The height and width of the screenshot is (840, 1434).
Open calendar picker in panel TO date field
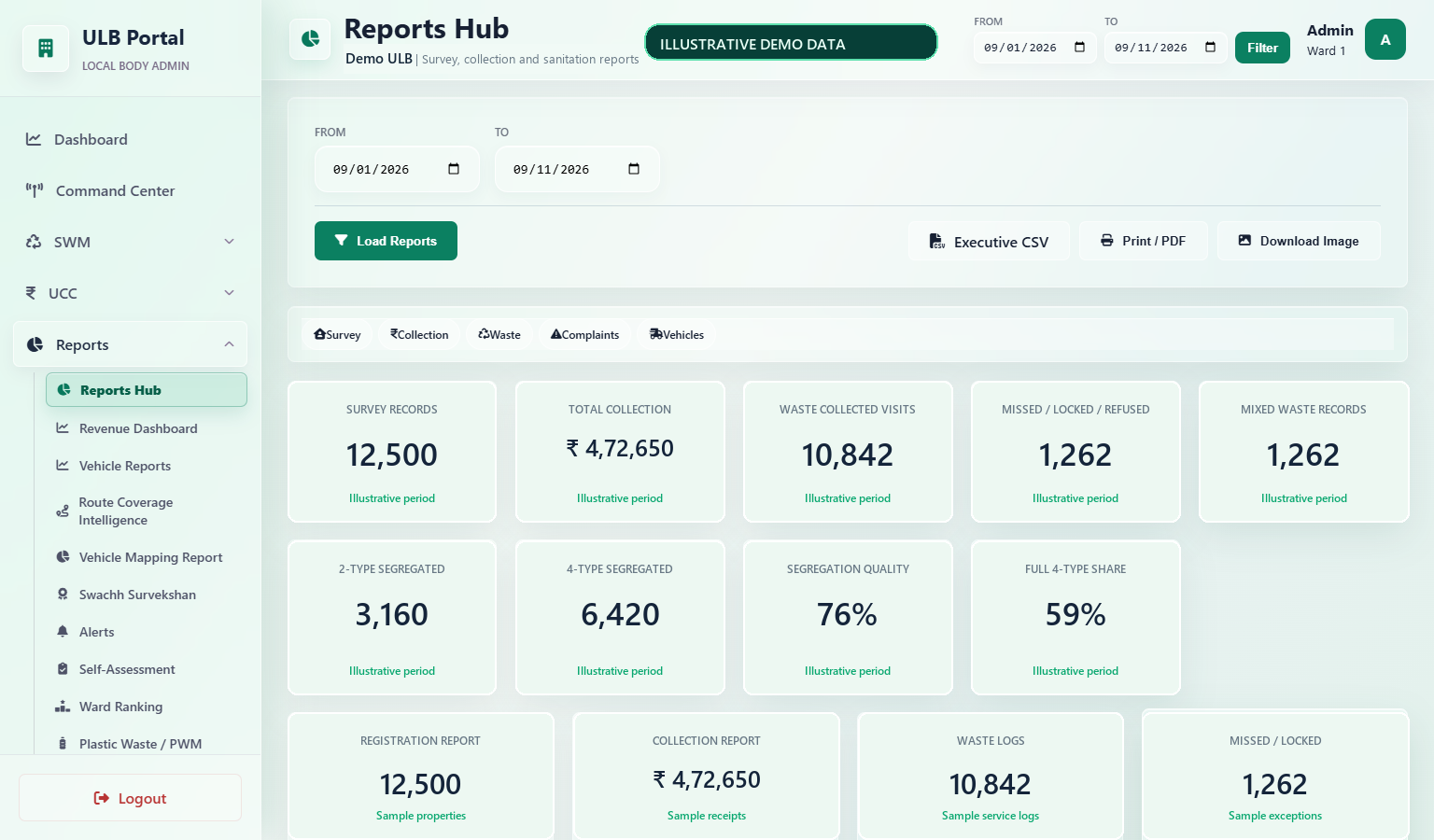coord(634,169)
